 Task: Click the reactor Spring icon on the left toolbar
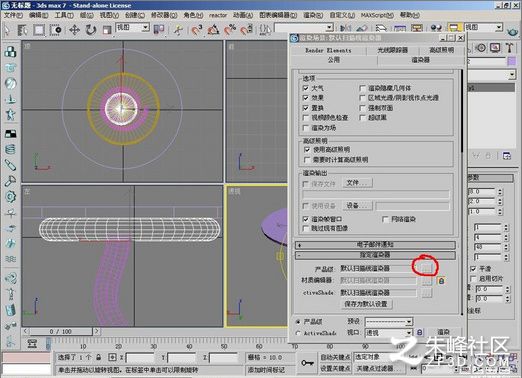click(10, 149)
